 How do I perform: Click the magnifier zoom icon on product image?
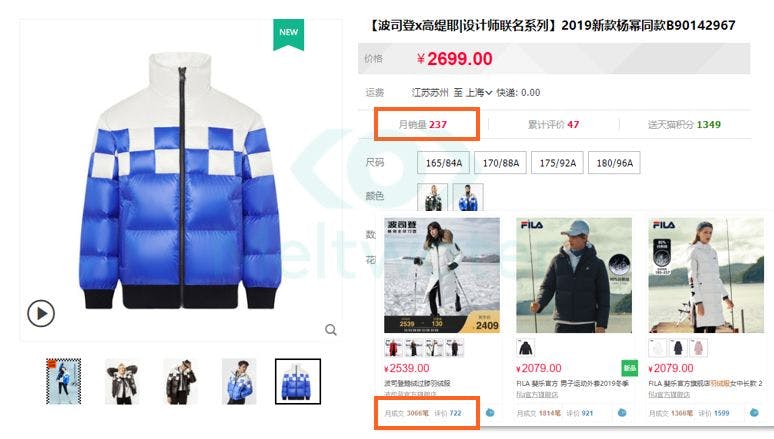[x=331, y=329]
